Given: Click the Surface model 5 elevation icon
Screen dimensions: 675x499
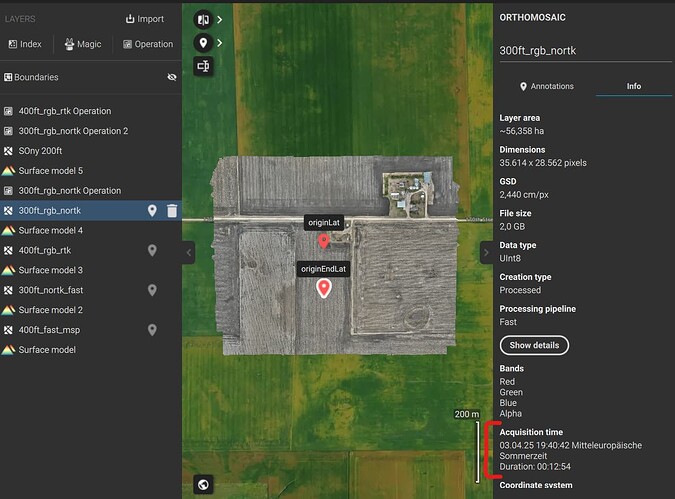Looking at the screenshot, I should click(x=8, y=170).
